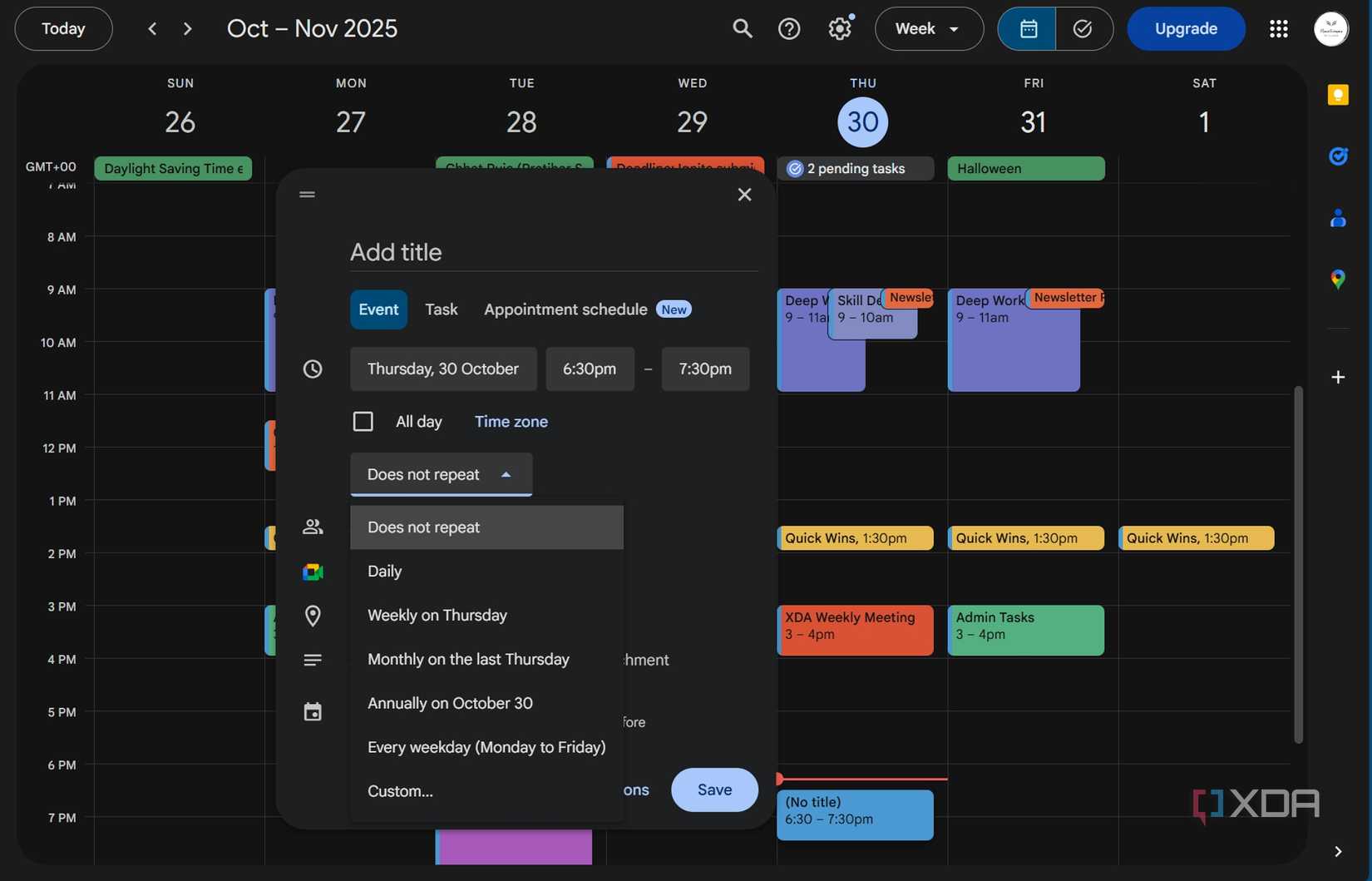
Task: Open the XDA Weekly Meeting event
Action: tap(855, 630)
